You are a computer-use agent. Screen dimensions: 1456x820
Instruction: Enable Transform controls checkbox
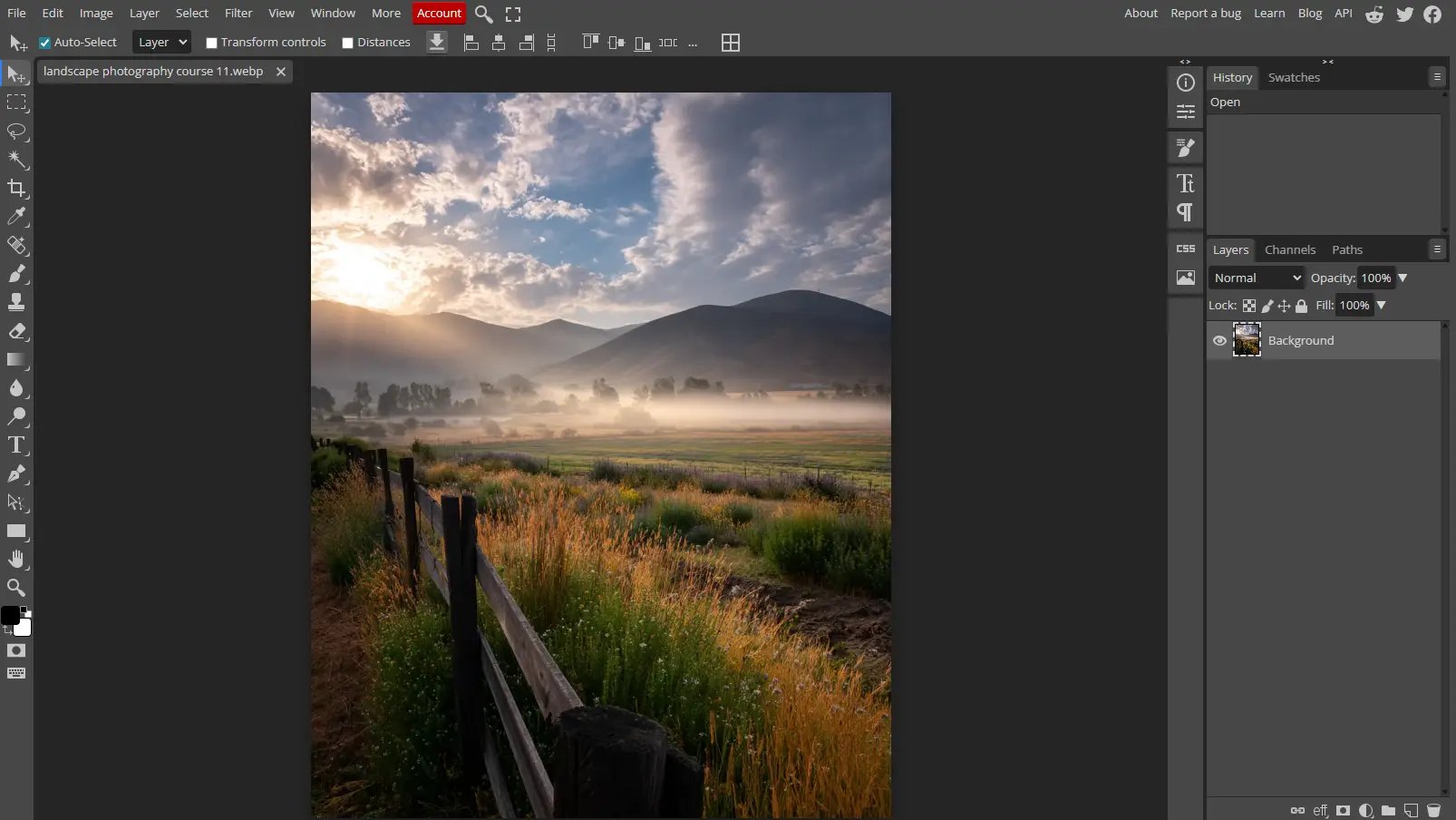[211, 43]
